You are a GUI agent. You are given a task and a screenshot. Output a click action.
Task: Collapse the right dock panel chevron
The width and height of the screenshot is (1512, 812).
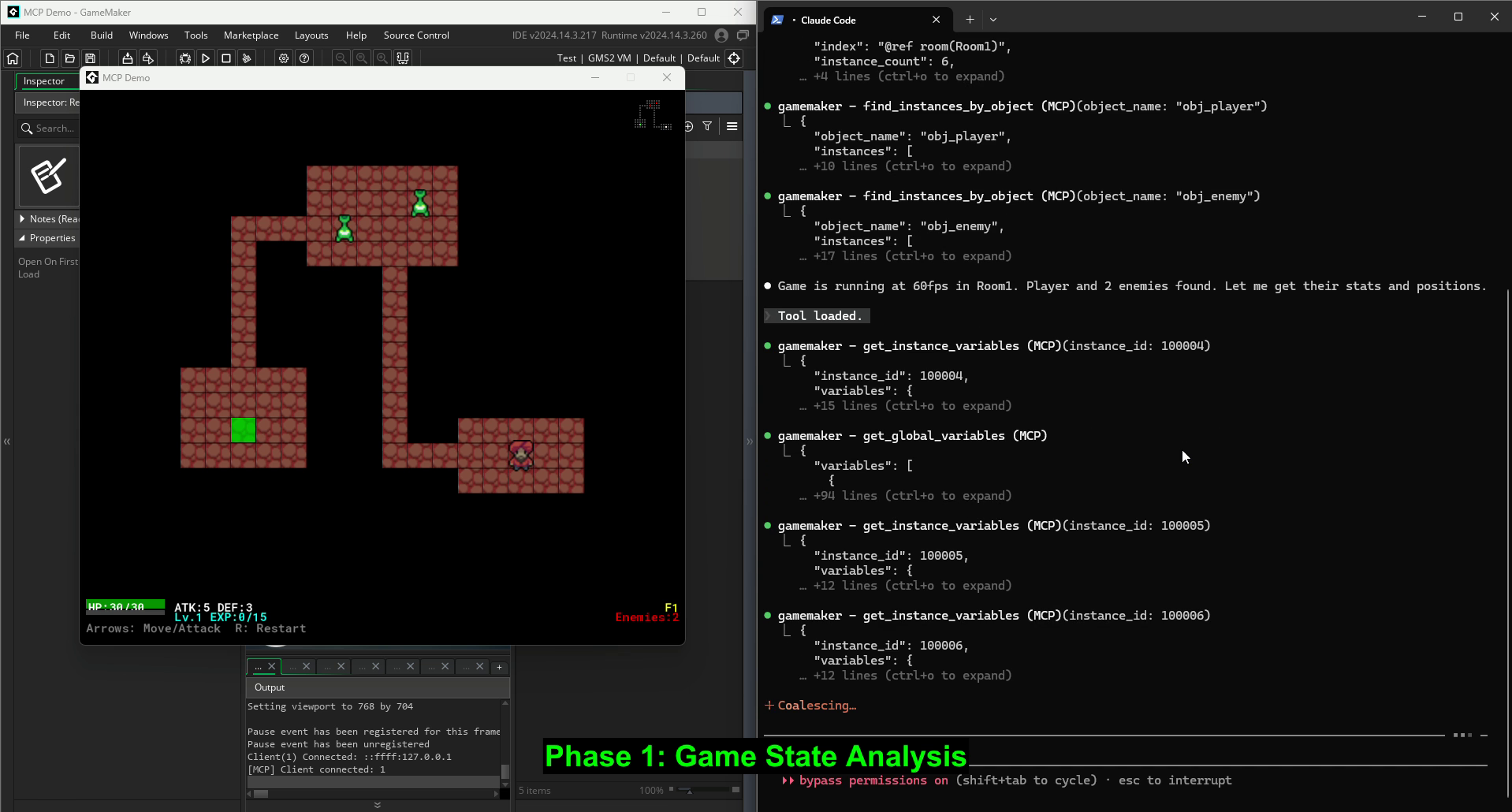coord(750,441)
